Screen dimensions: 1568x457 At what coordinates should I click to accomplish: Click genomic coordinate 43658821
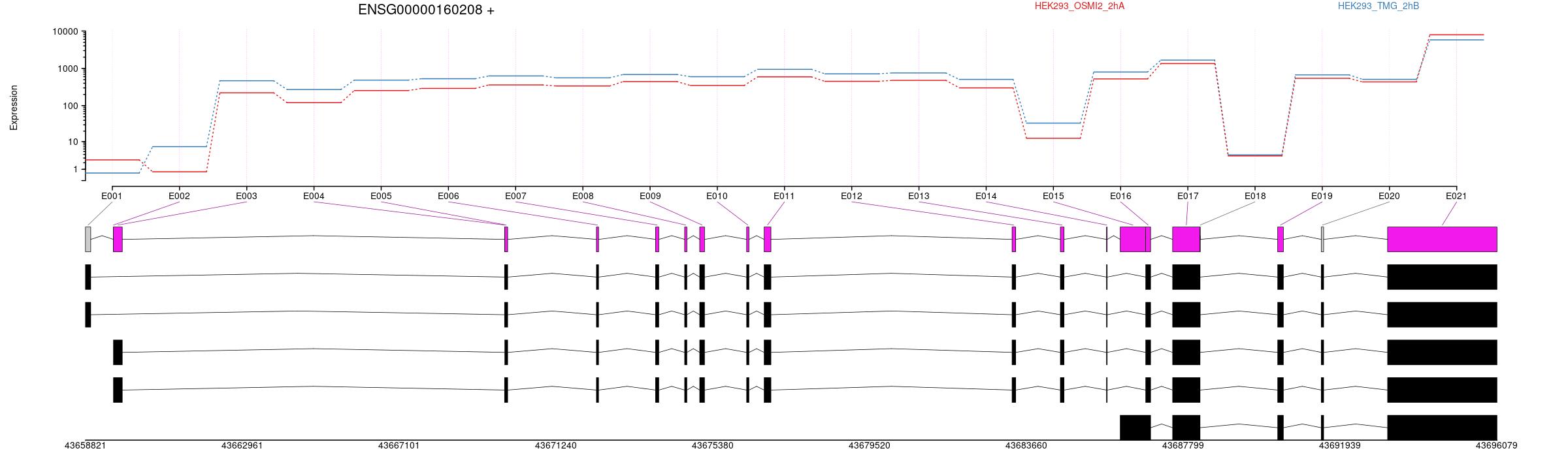point(85,446)
